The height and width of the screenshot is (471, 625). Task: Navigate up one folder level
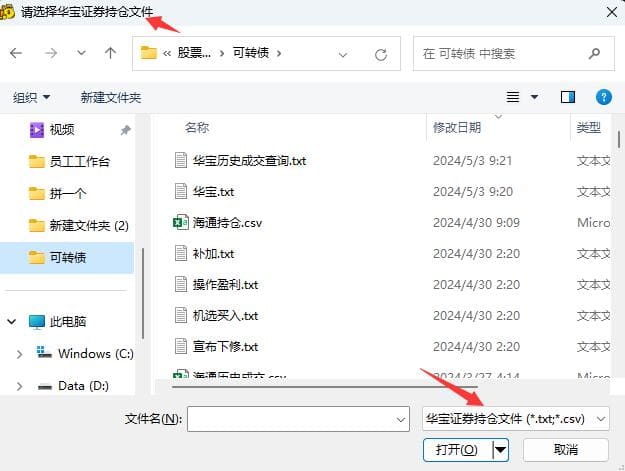point(110,53)
